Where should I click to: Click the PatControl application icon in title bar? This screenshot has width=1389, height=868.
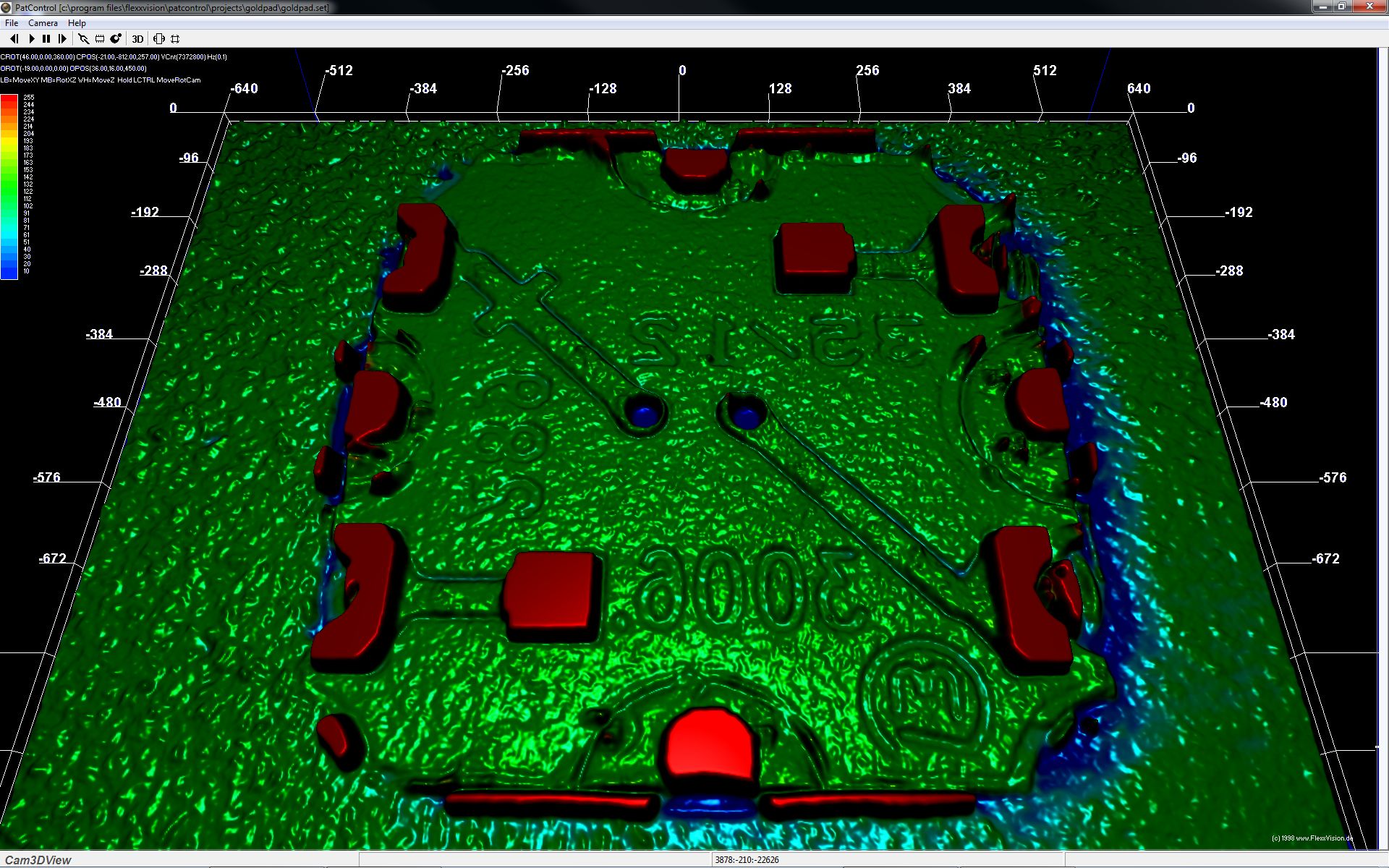pos(7,7)
